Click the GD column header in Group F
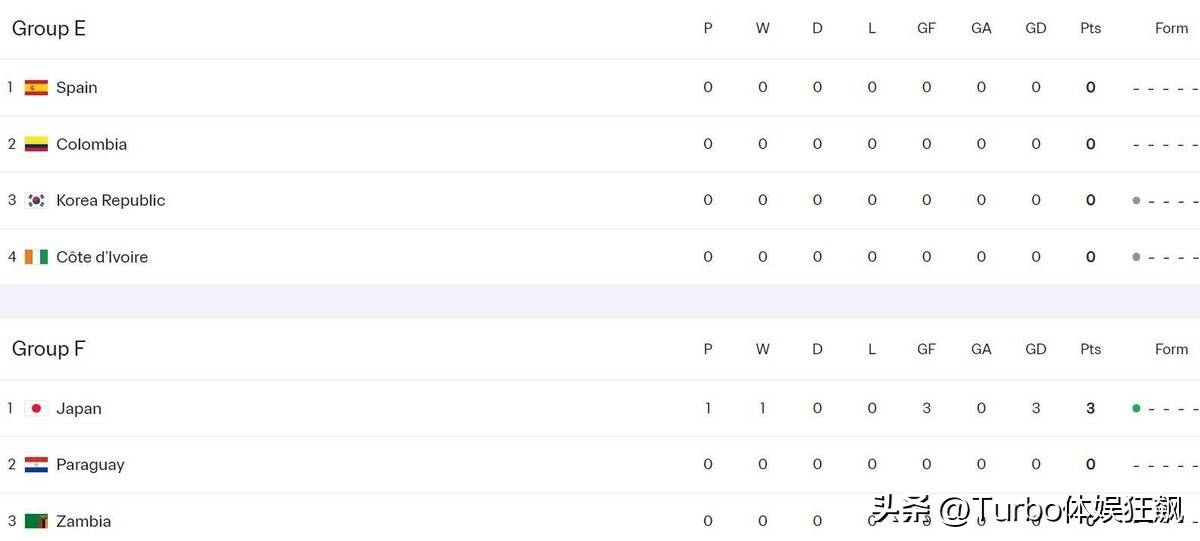 [1035, 349]
